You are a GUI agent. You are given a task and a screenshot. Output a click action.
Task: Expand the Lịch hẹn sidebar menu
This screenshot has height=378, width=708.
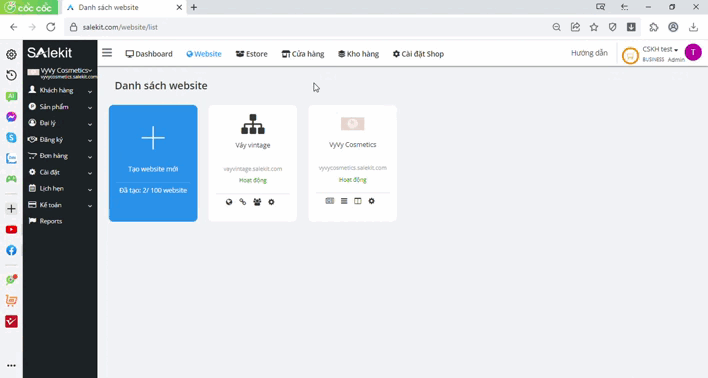(x=60, y=188)
